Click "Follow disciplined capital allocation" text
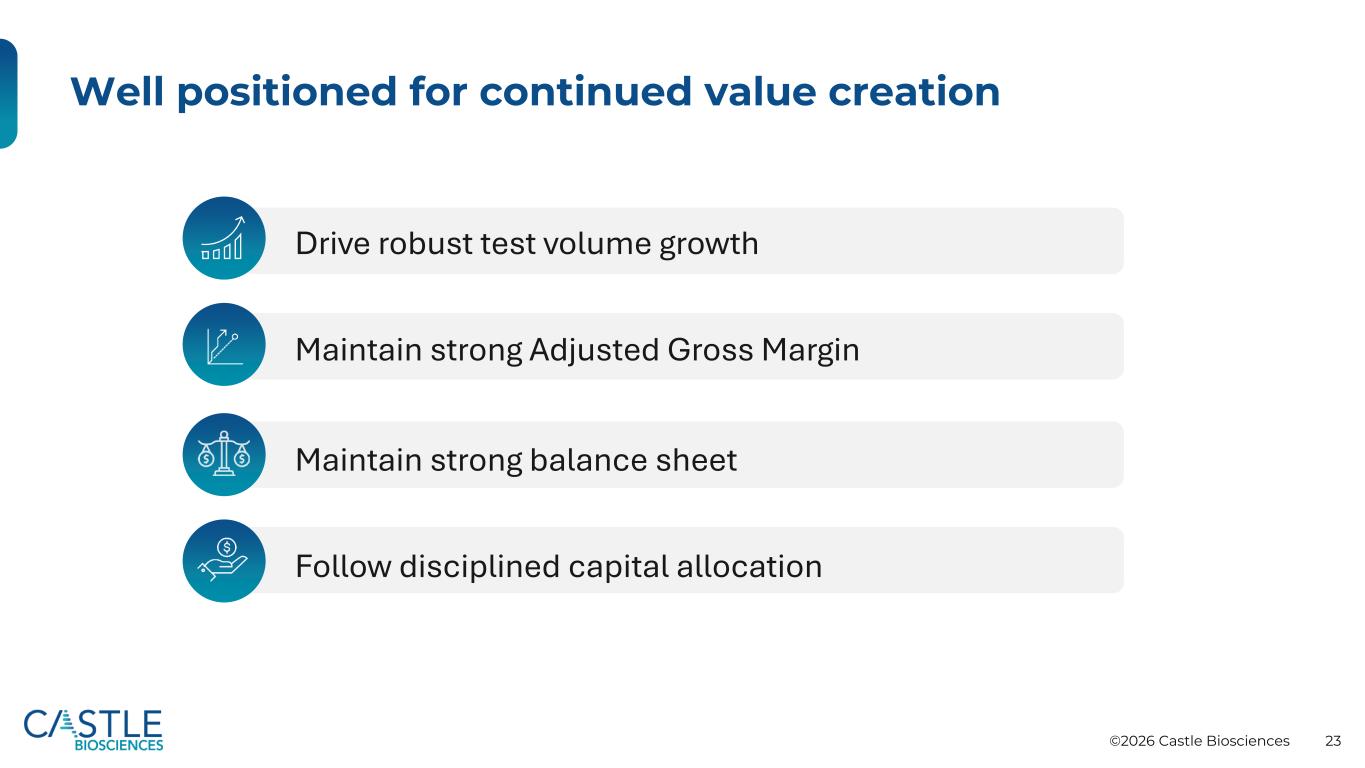The height and width of the screenshot is (768, 1365). tap(558, 567)
